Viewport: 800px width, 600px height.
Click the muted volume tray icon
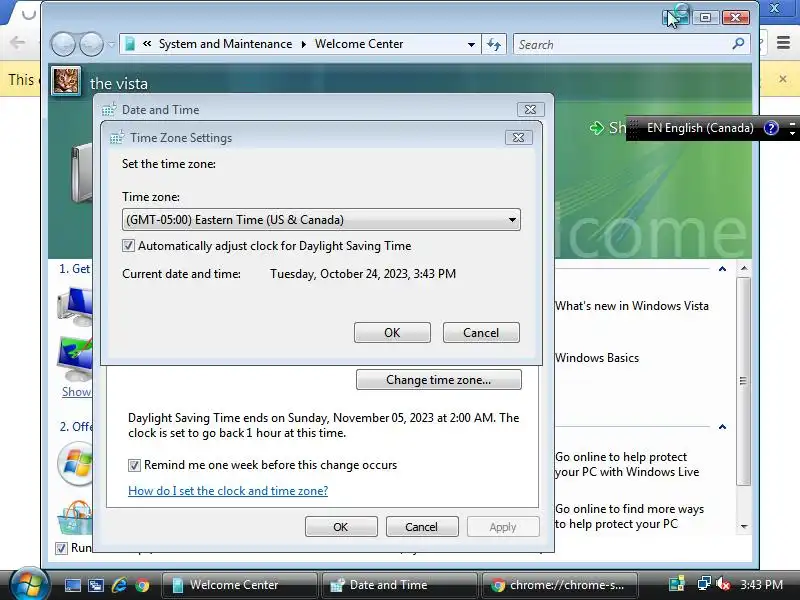(x=722, y=584)
